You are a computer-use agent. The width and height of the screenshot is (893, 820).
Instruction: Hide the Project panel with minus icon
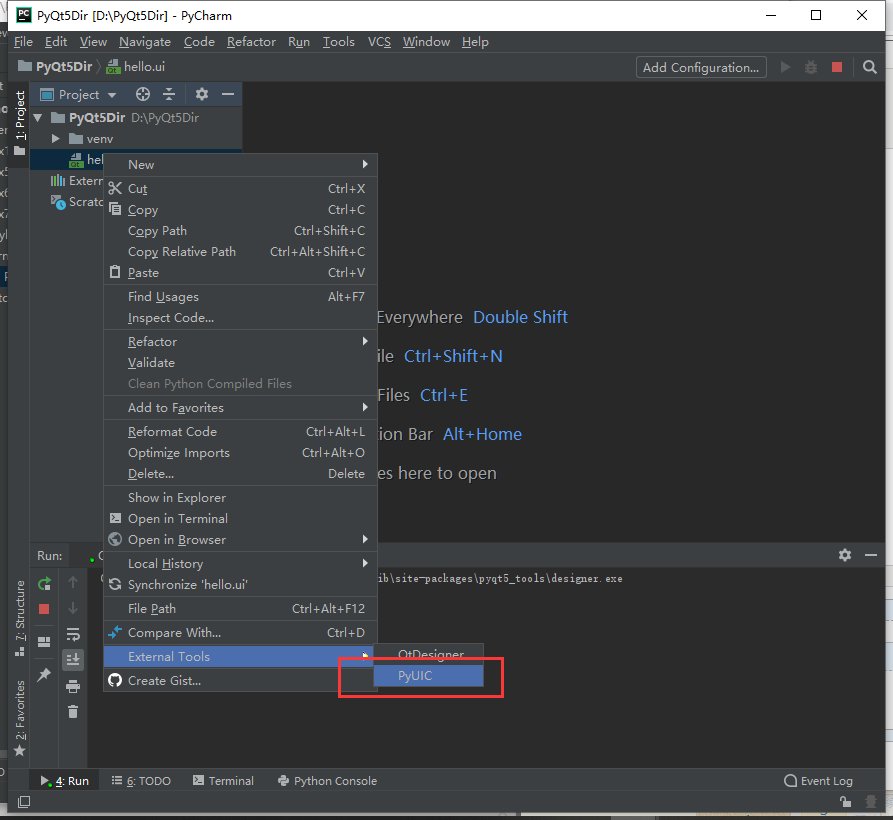pyautogui.click(x=228, y=94)
